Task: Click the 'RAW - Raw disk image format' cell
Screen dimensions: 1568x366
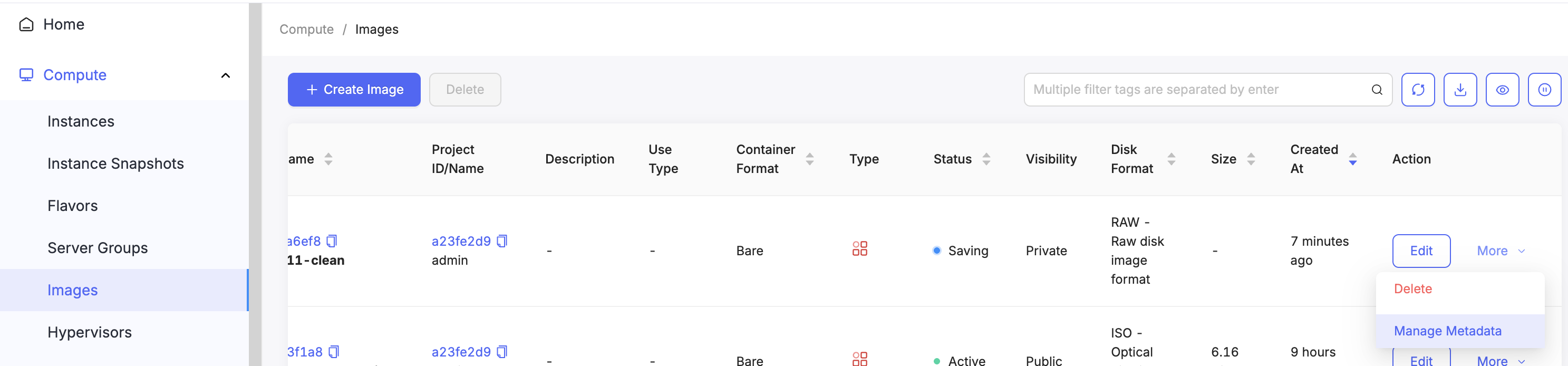Action: 1137,251
